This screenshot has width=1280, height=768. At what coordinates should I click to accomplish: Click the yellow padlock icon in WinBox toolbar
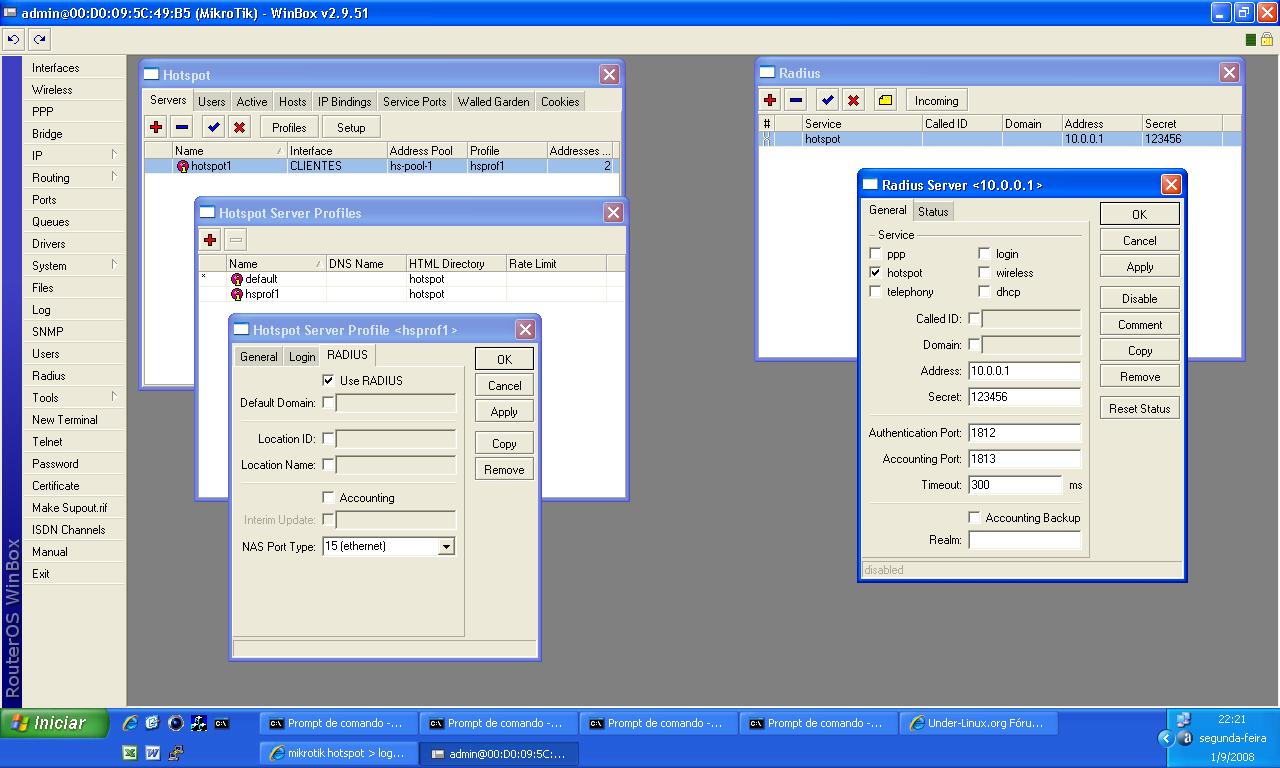1266,39
